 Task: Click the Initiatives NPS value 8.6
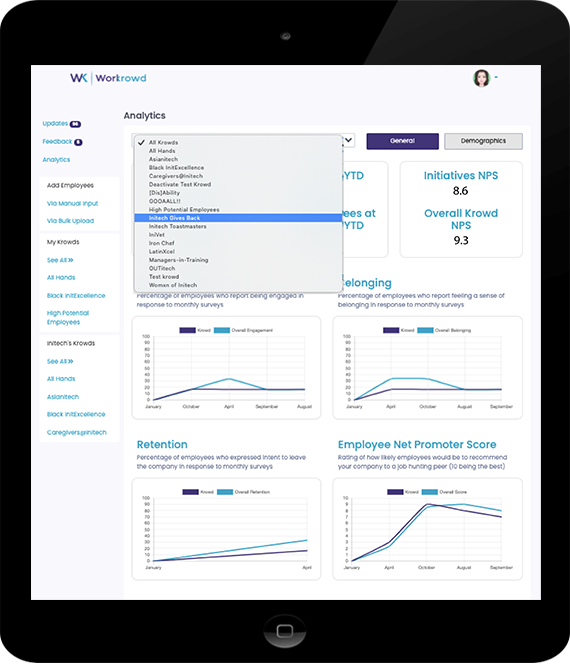click(460, 191)
